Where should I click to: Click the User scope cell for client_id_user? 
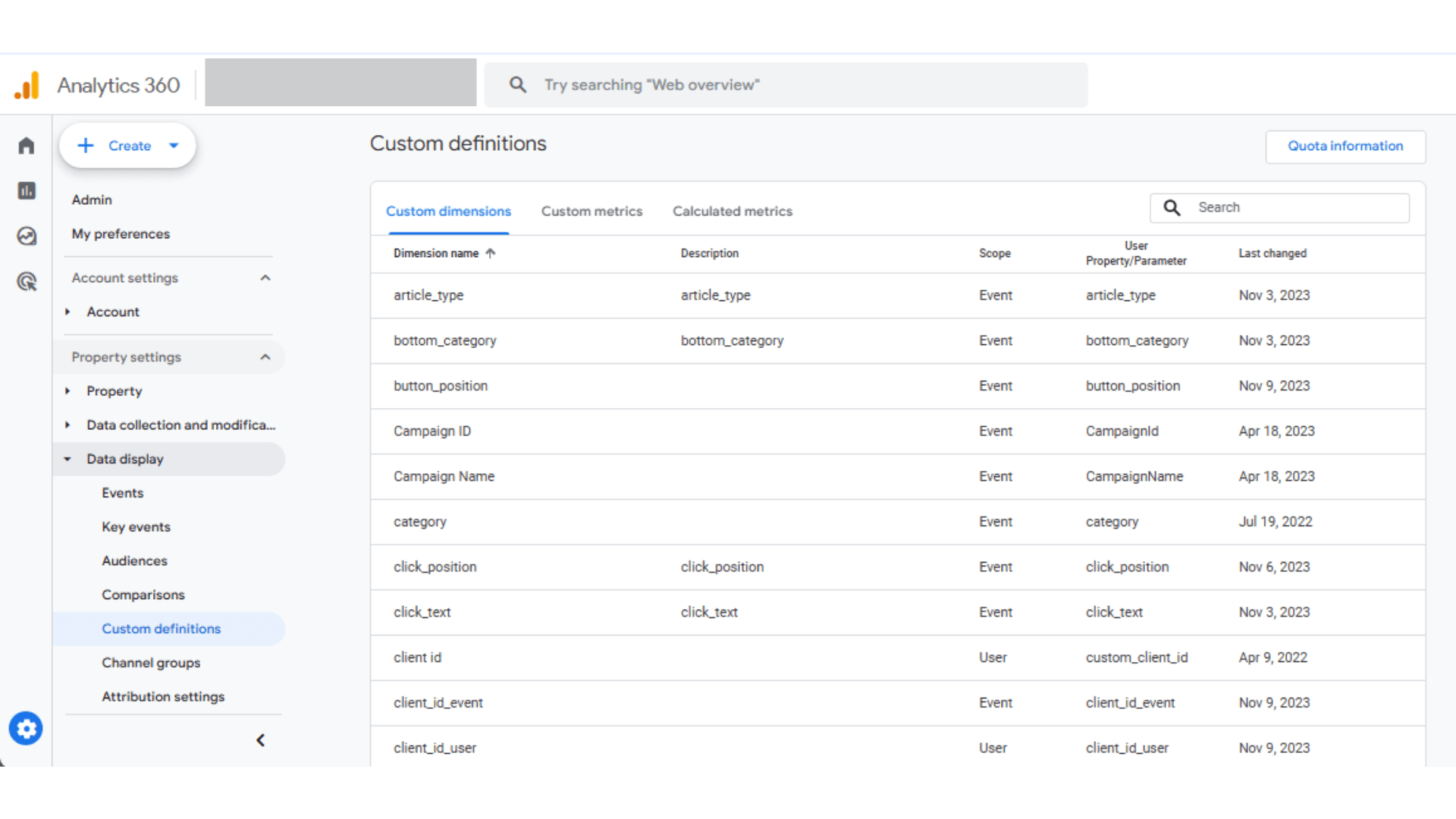pyautogui.click(x=993, y=748)
